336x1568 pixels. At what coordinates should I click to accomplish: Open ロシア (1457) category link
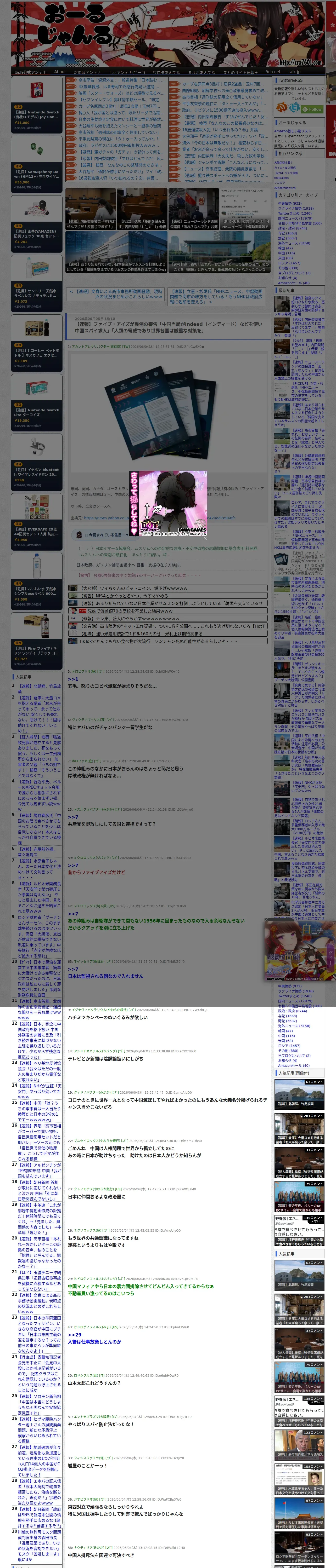pos(289,262)
